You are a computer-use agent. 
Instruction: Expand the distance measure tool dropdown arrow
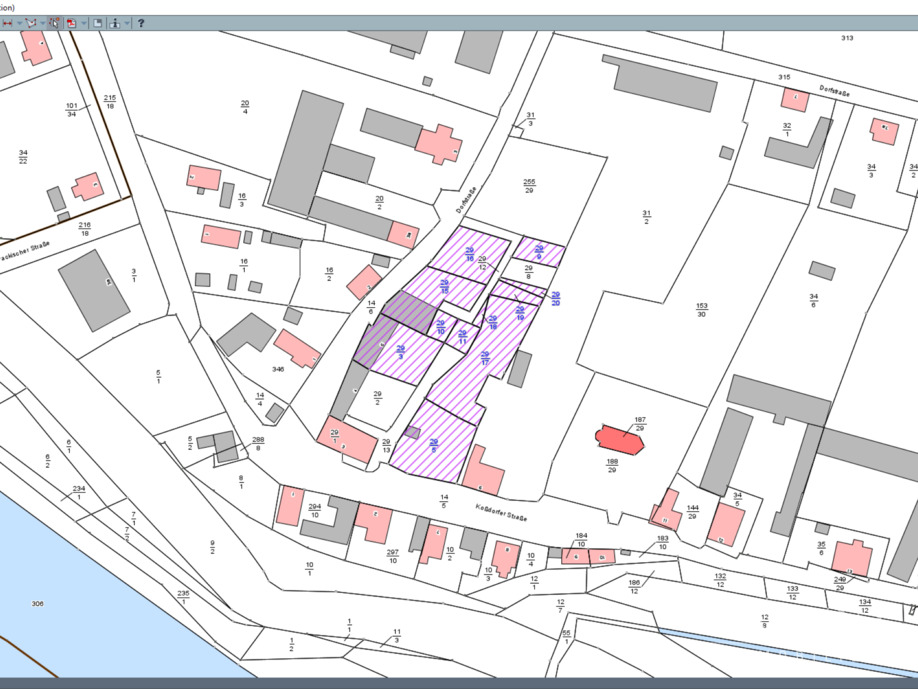[20, 23]
